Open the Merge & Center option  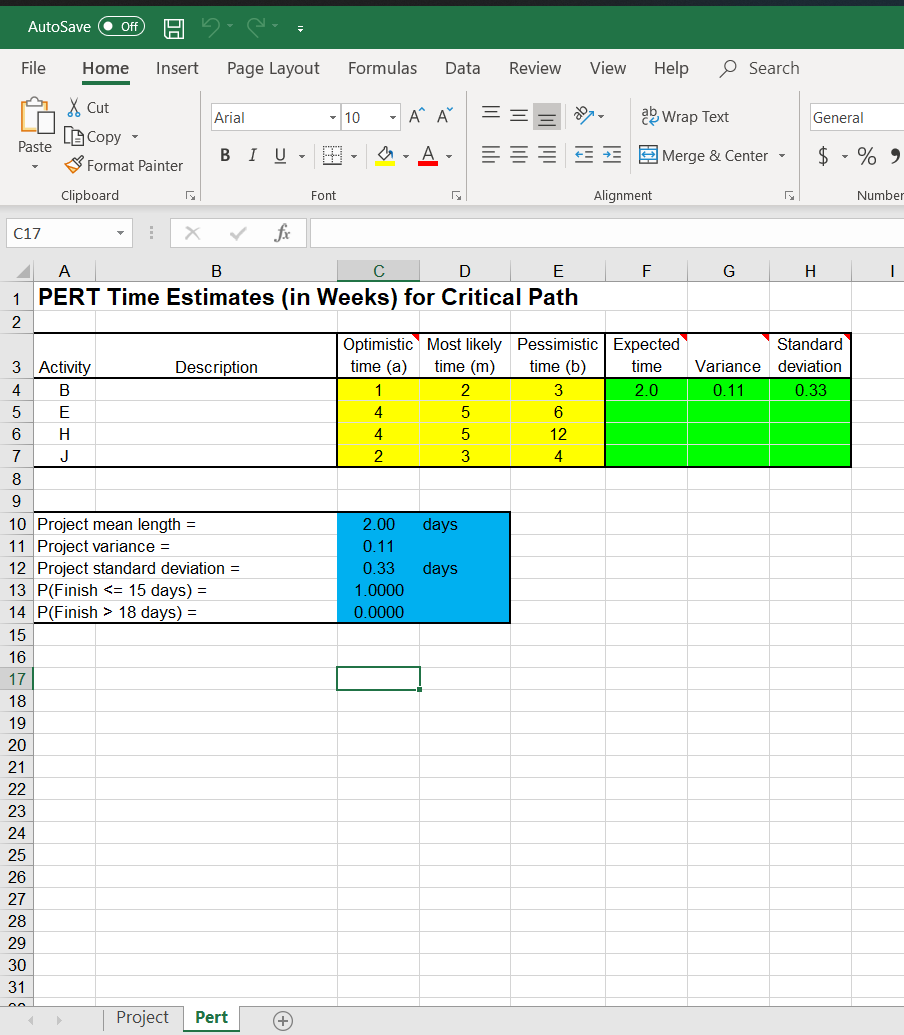point(713,155)
